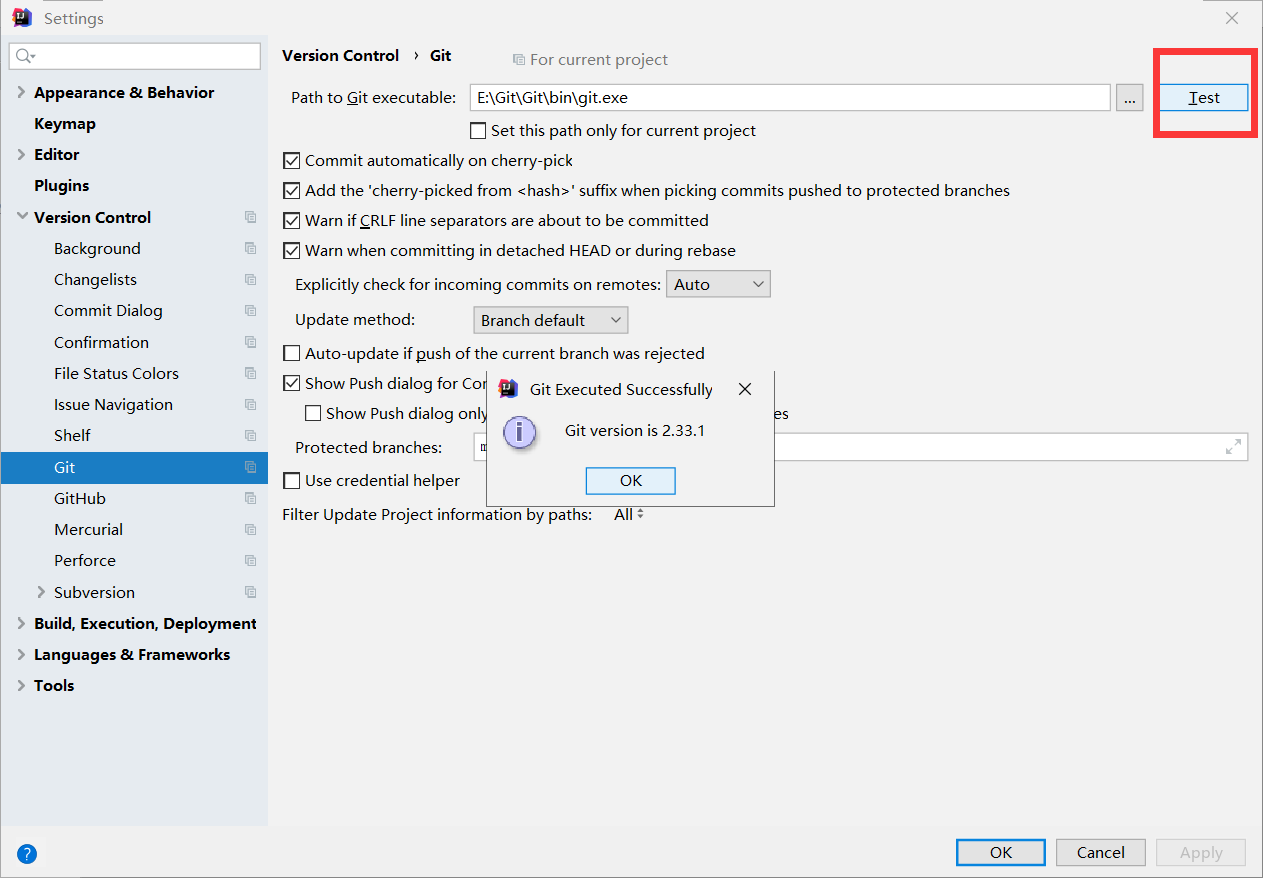
Task: Click the browse '...' button for Git path
Action: pos(1130,97)
